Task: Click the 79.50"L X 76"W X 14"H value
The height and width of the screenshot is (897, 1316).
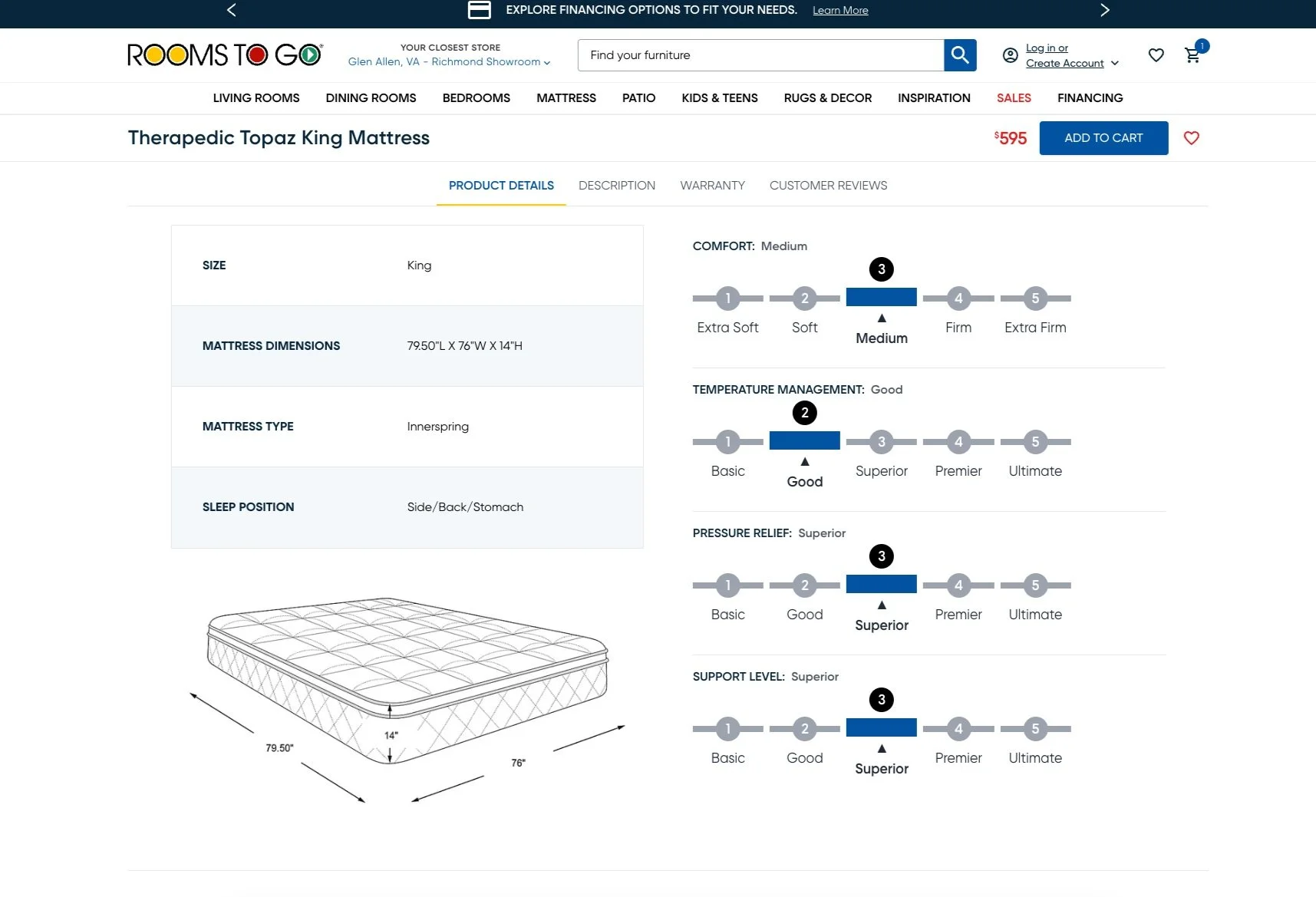Action: click(x=464, y=346)
